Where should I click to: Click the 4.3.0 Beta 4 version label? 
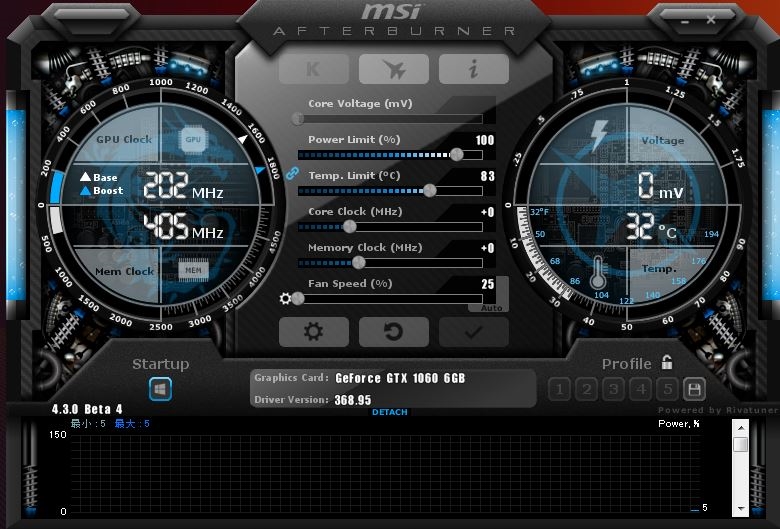(x=87, y=409)
